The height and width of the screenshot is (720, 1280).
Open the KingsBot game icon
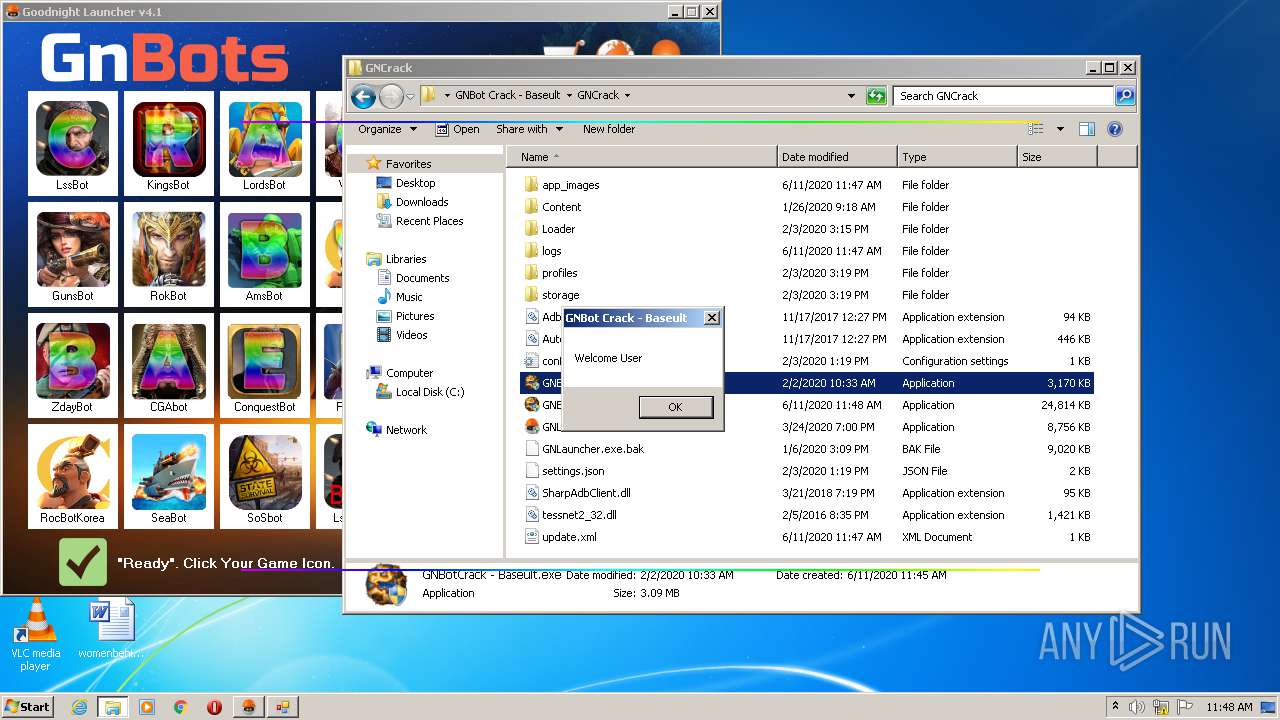click(168, 144)
